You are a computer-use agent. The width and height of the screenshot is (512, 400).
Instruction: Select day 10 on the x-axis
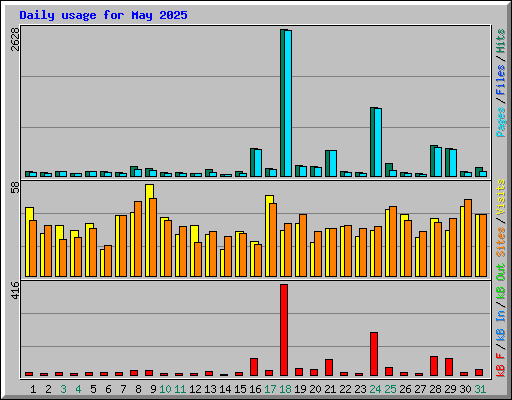[165, 389]
